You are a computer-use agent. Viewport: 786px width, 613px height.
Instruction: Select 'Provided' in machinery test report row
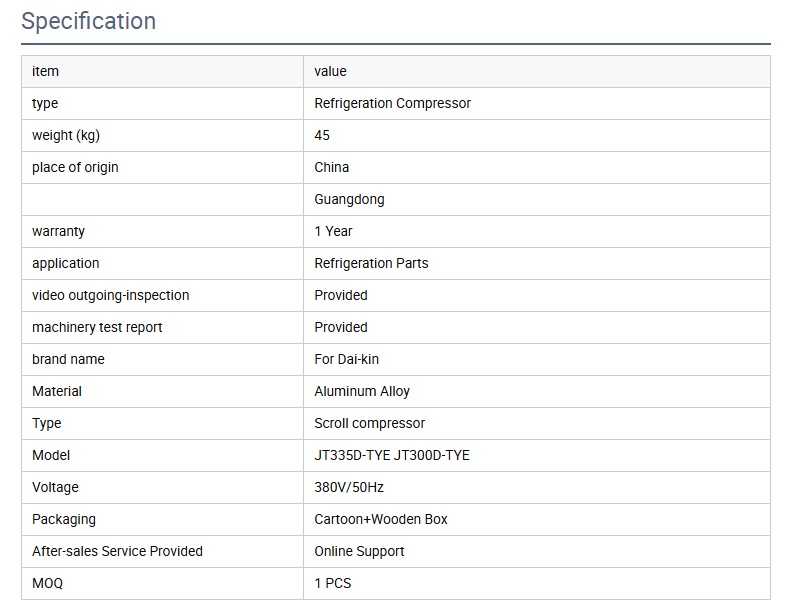(x=341, y=327)
